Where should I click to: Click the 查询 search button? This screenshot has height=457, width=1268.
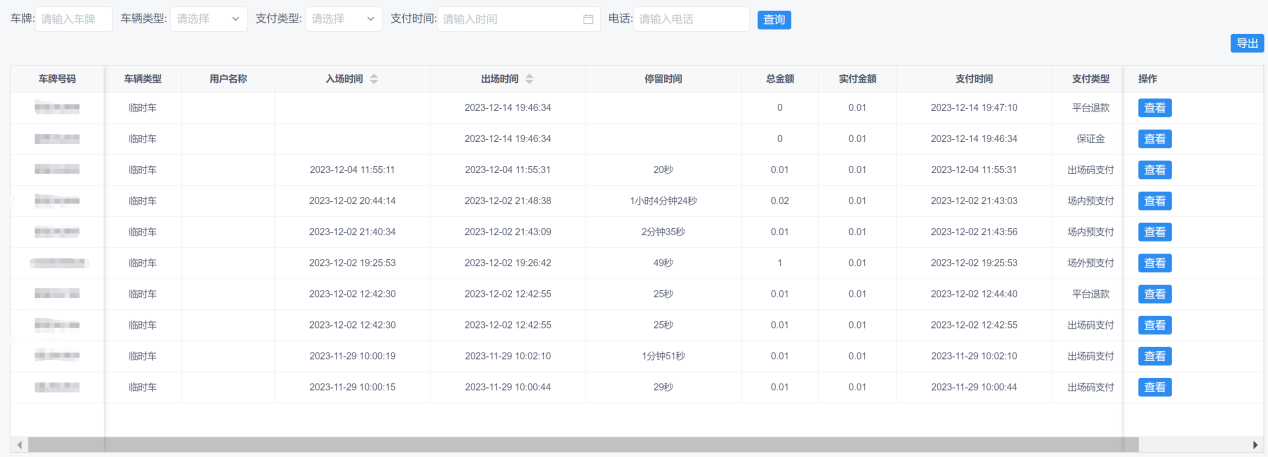(x=774, y=19)
